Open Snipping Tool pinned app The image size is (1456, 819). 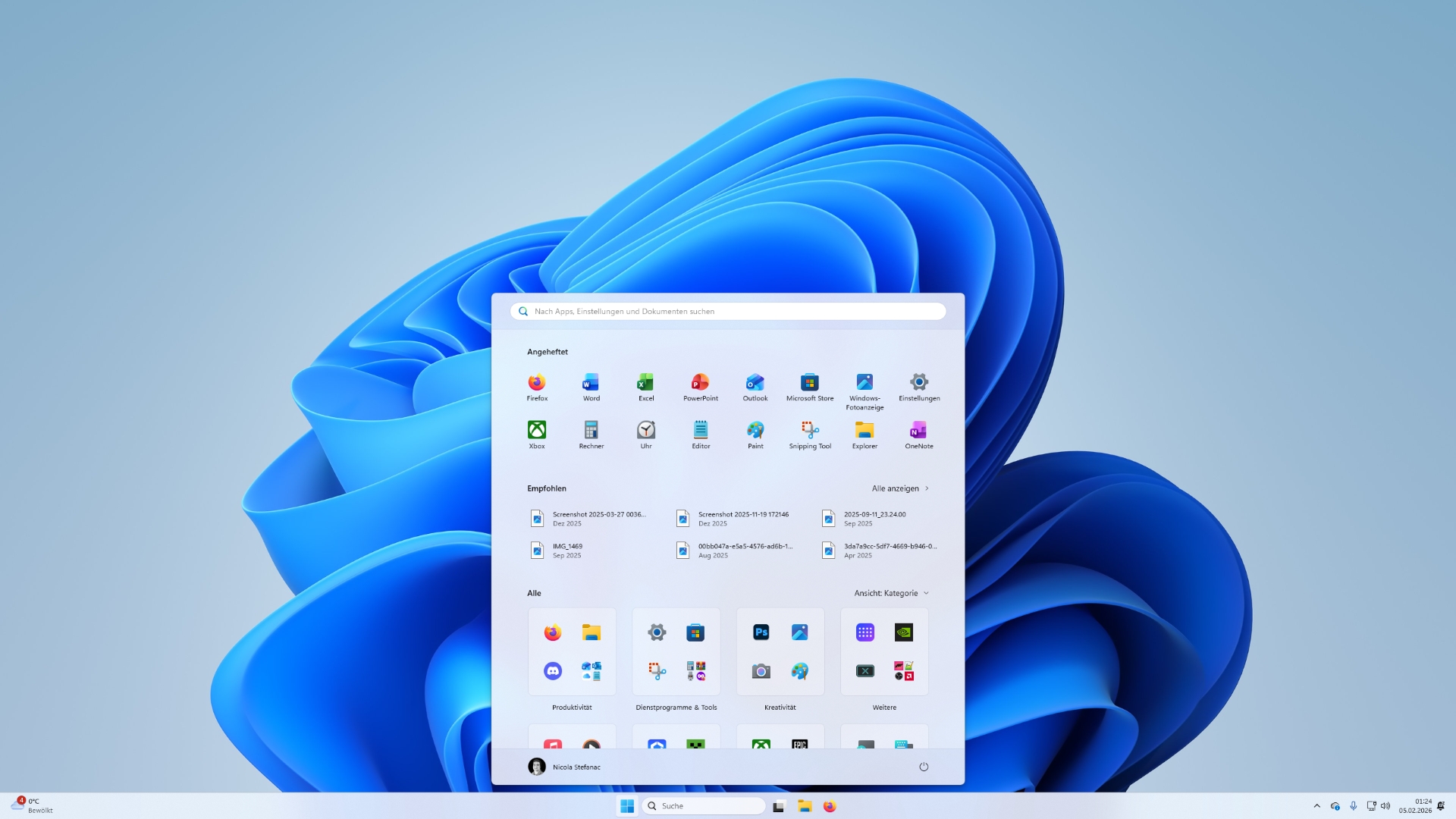pos(810,435)
